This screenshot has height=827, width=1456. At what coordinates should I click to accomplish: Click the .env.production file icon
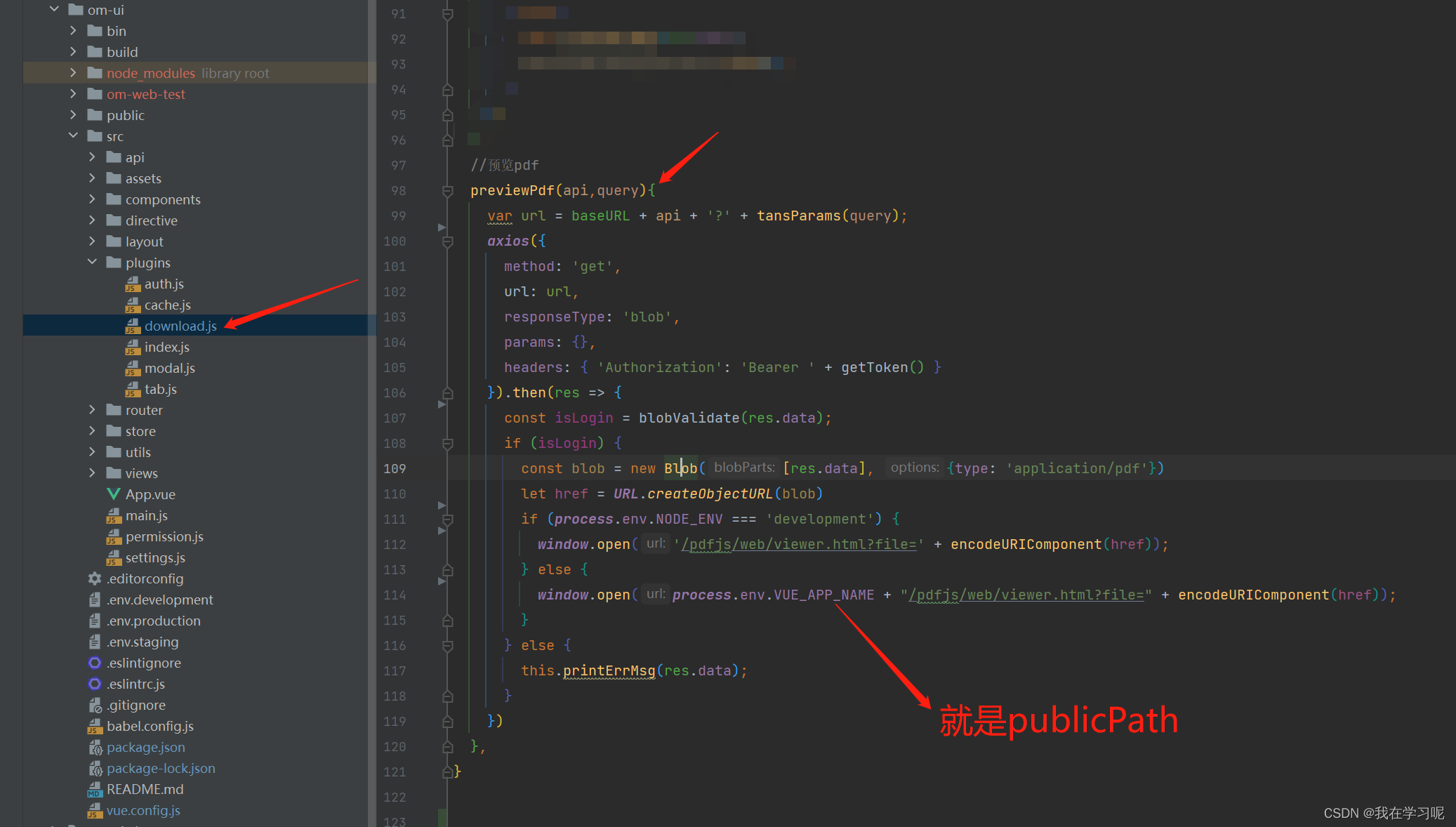(95, 620)
